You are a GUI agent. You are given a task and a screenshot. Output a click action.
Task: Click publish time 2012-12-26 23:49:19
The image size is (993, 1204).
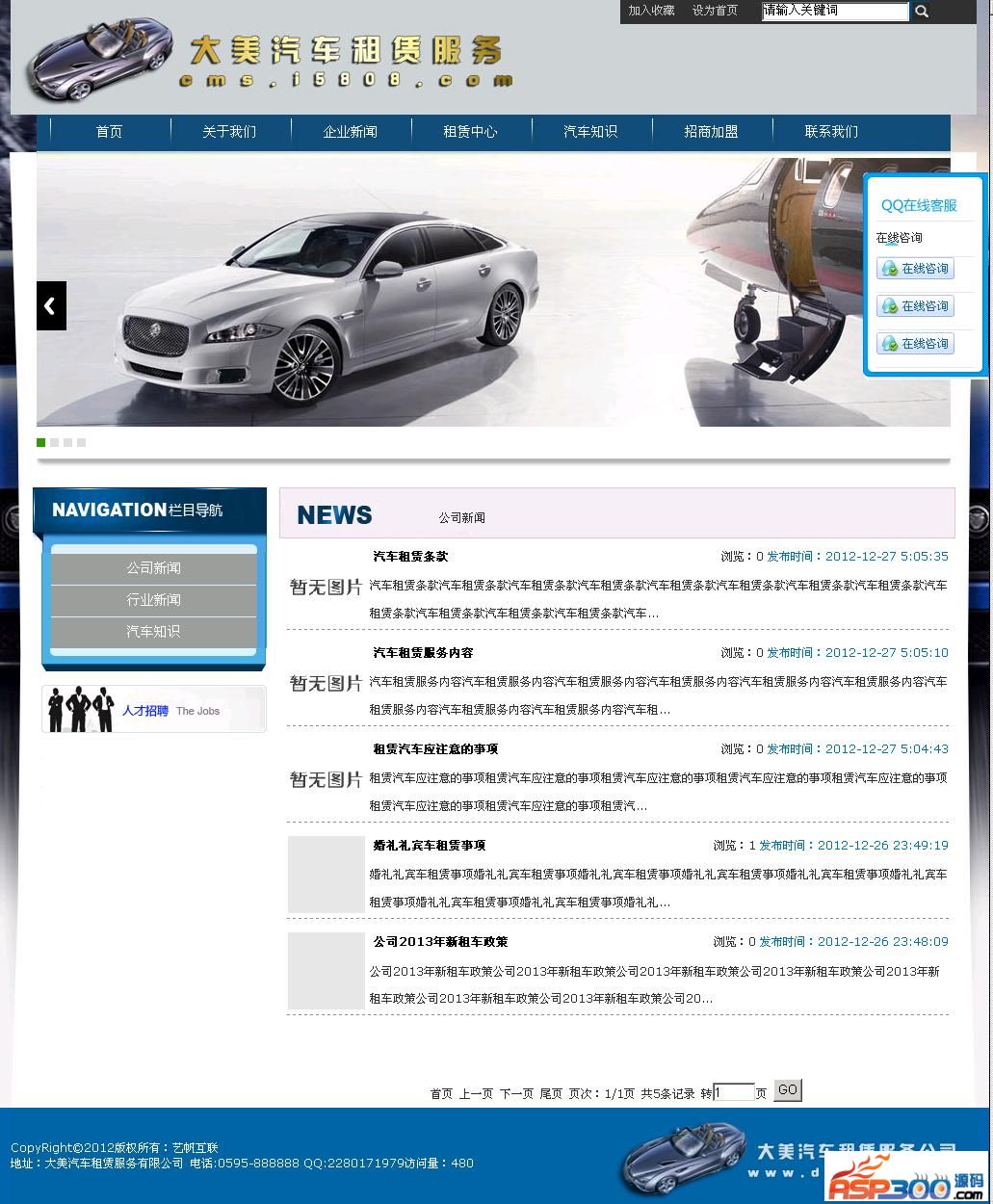tap(883, 846)
